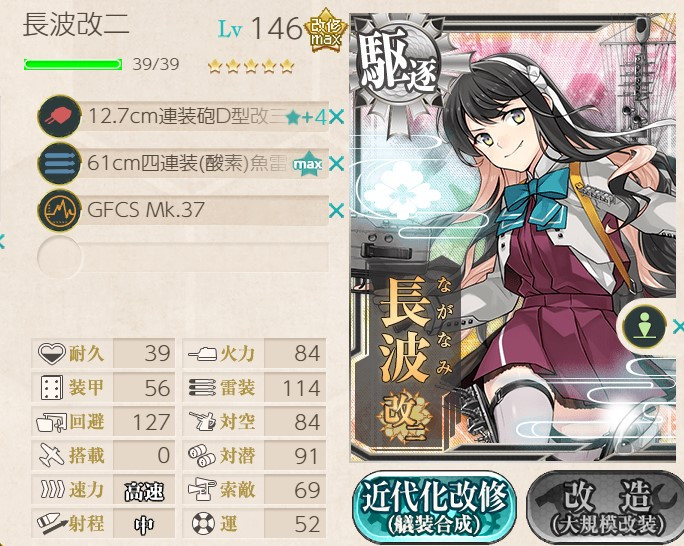Open 近代化改修 modernization button
This screenshot has height=546, width=684.
tap(434, 508)
